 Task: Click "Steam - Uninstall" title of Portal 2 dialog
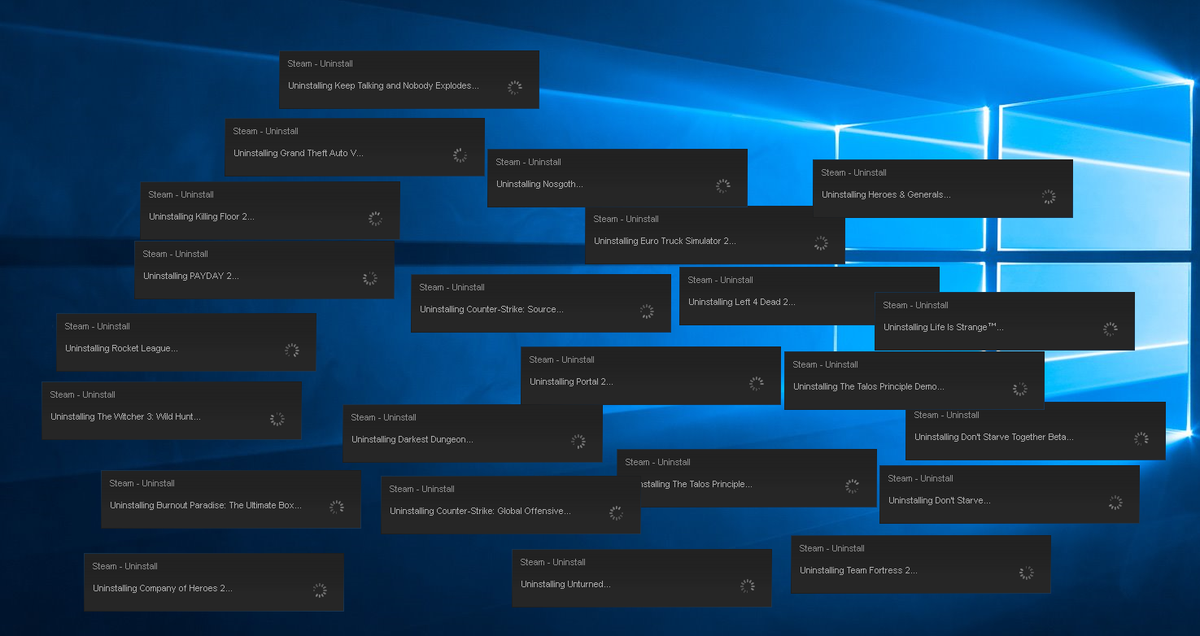coord(562,360)
